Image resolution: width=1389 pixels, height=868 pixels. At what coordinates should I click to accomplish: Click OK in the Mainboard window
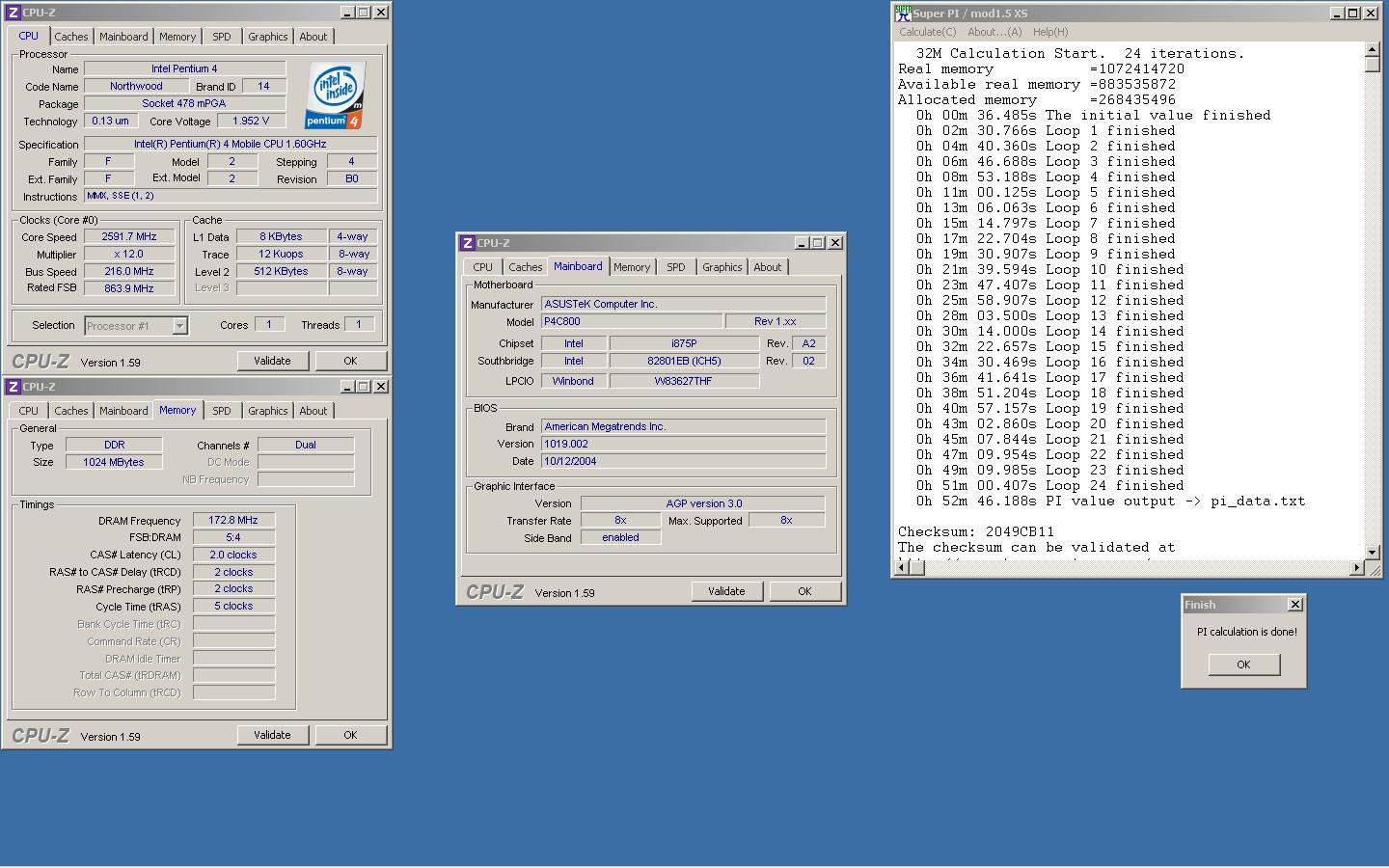804,591
